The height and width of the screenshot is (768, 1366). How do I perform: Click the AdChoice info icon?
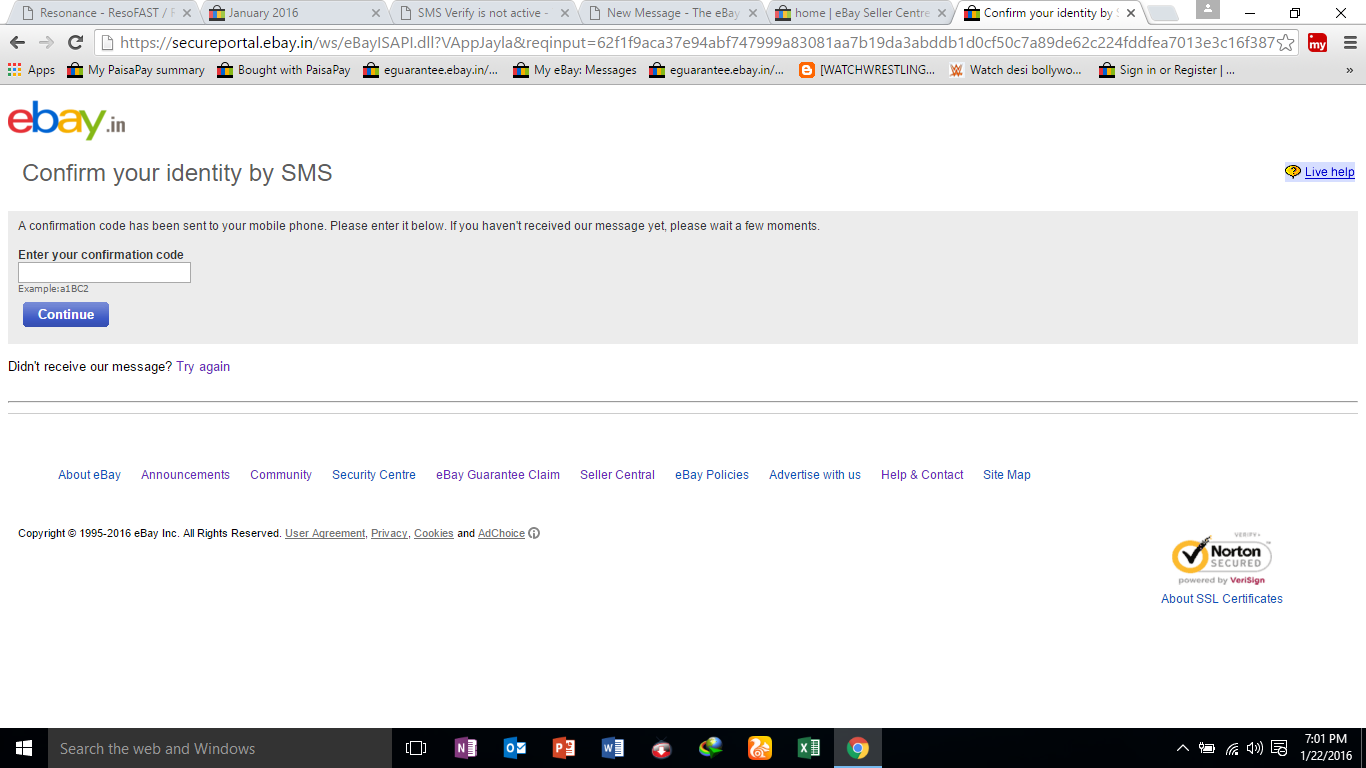click(534, 533)
